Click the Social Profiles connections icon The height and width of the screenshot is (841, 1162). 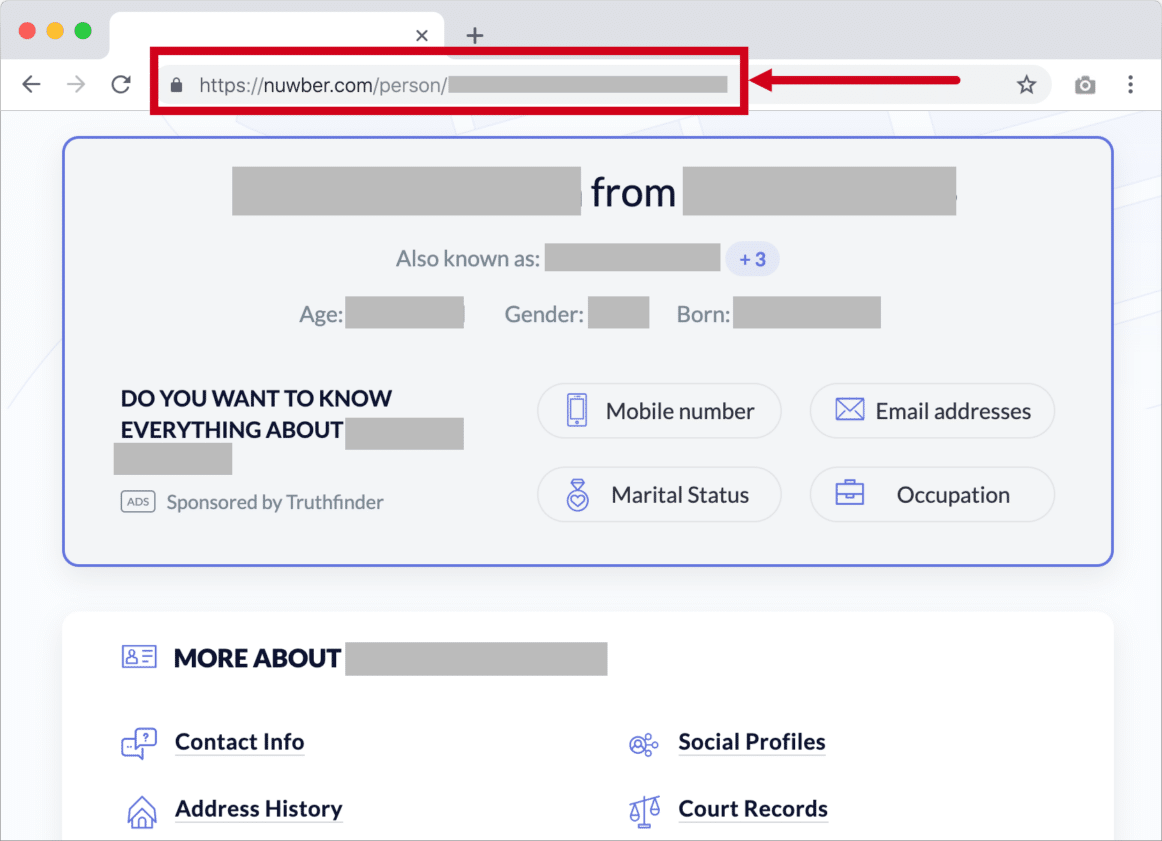click(x=644, y=744)
